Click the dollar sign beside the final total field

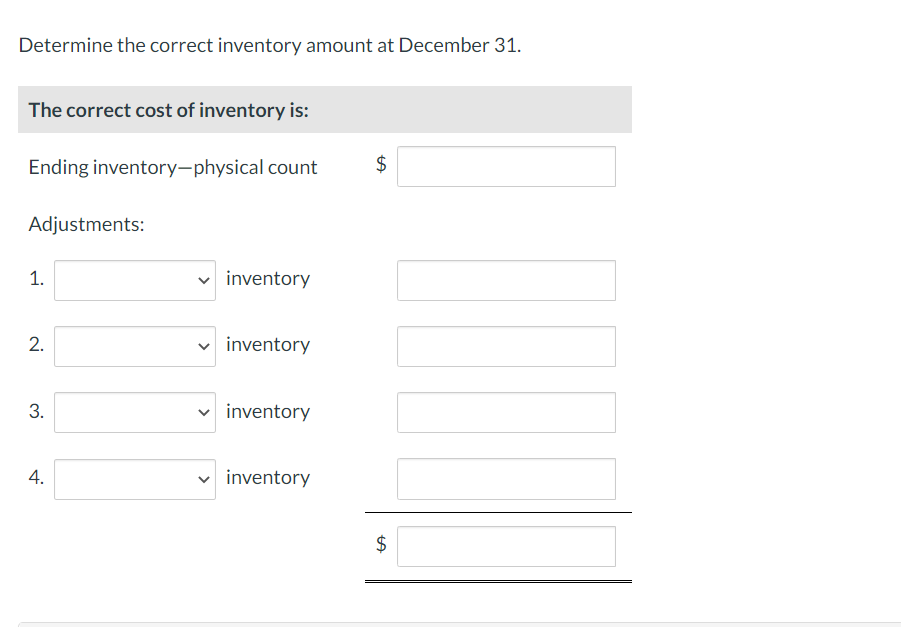[381, 545]
